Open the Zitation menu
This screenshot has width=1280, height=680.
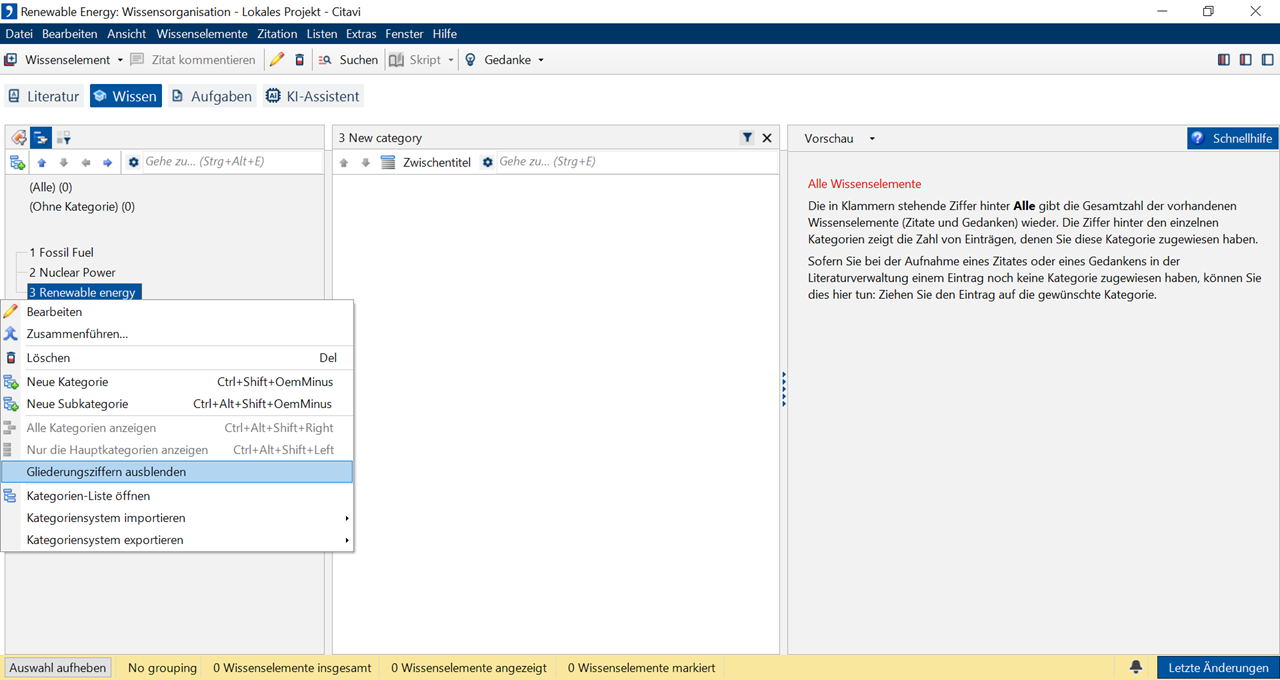click(x=277, y=34)
